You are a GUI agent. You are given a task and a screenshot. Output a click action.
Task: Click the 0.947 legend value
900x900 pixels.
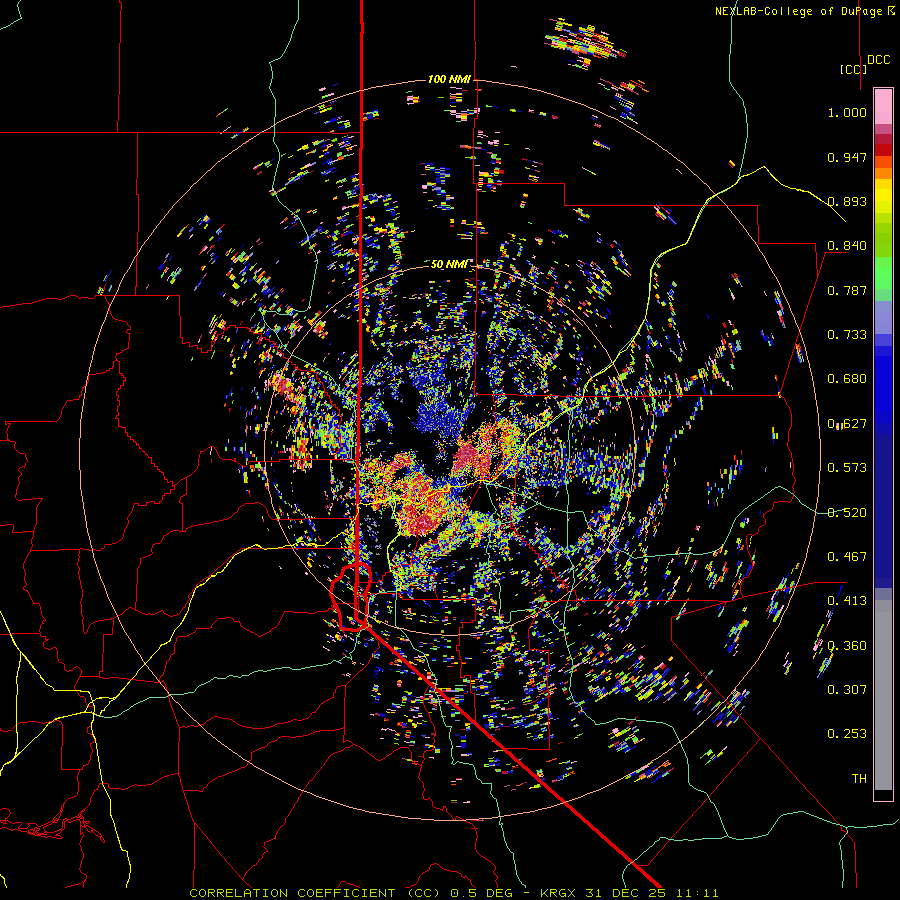pos(847,157)
